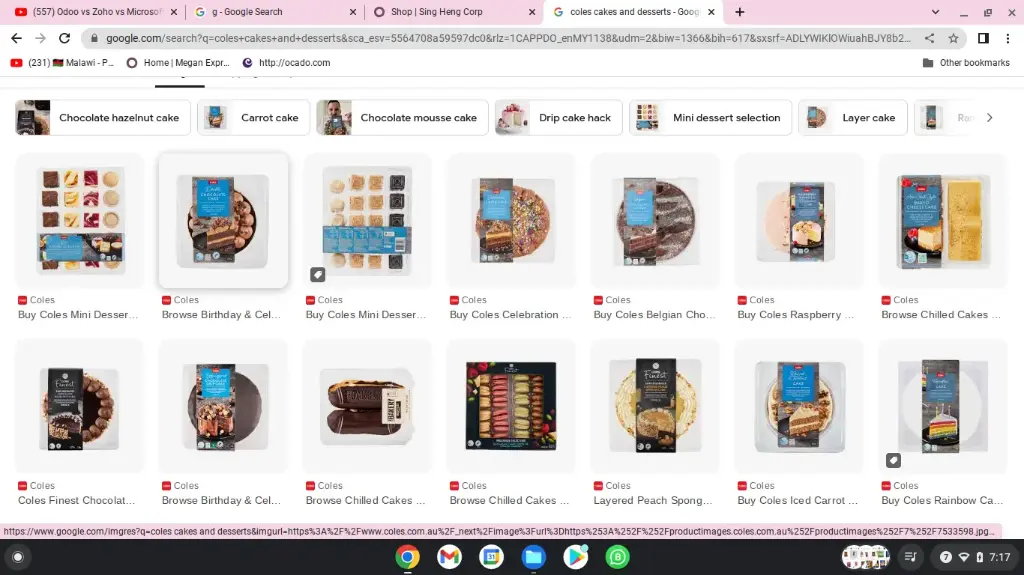Open macarons box Chilled Cakes image
The image size is (1024, 575).
[511, 406]
